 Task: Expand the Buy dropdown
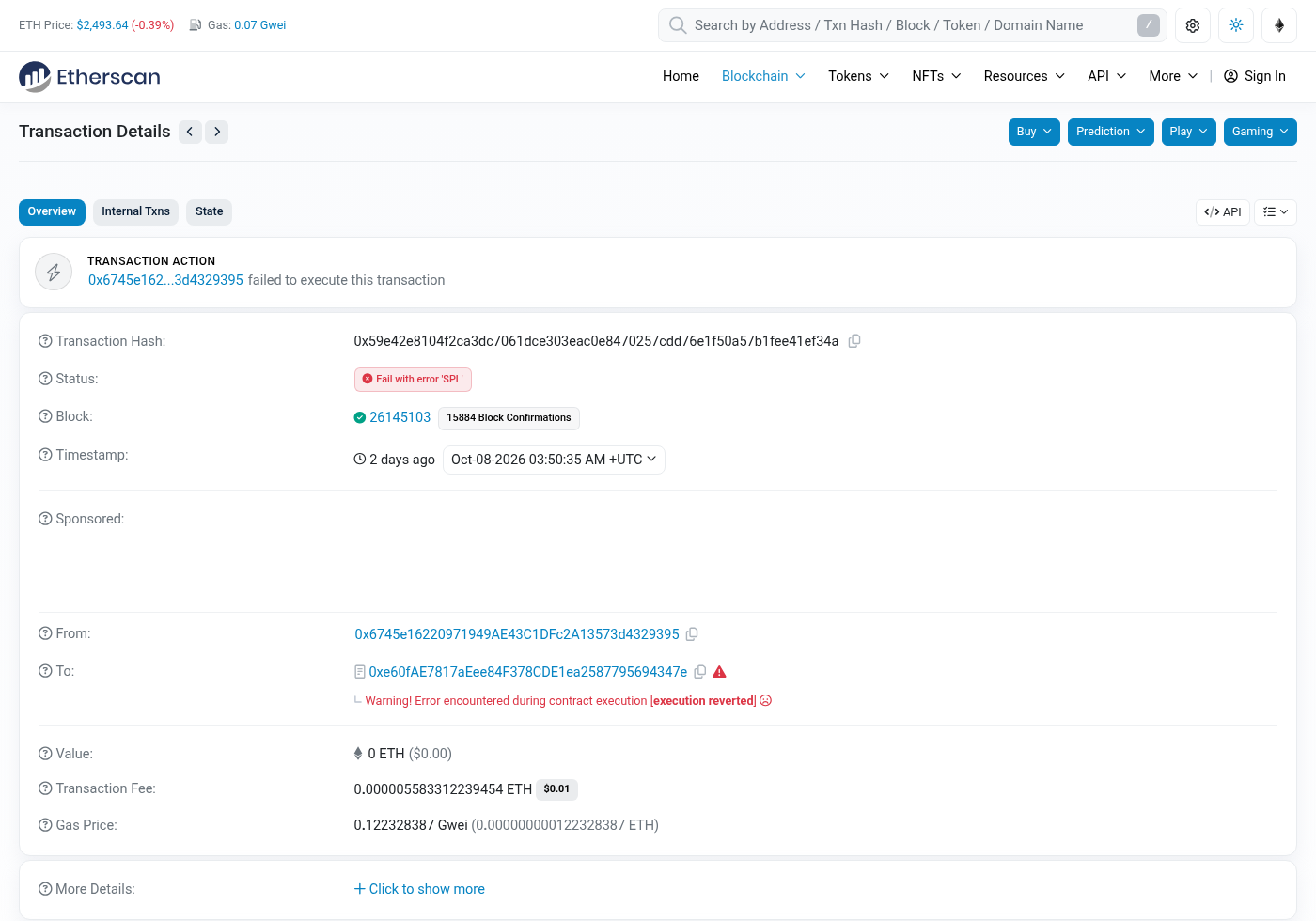point(1034,132)
